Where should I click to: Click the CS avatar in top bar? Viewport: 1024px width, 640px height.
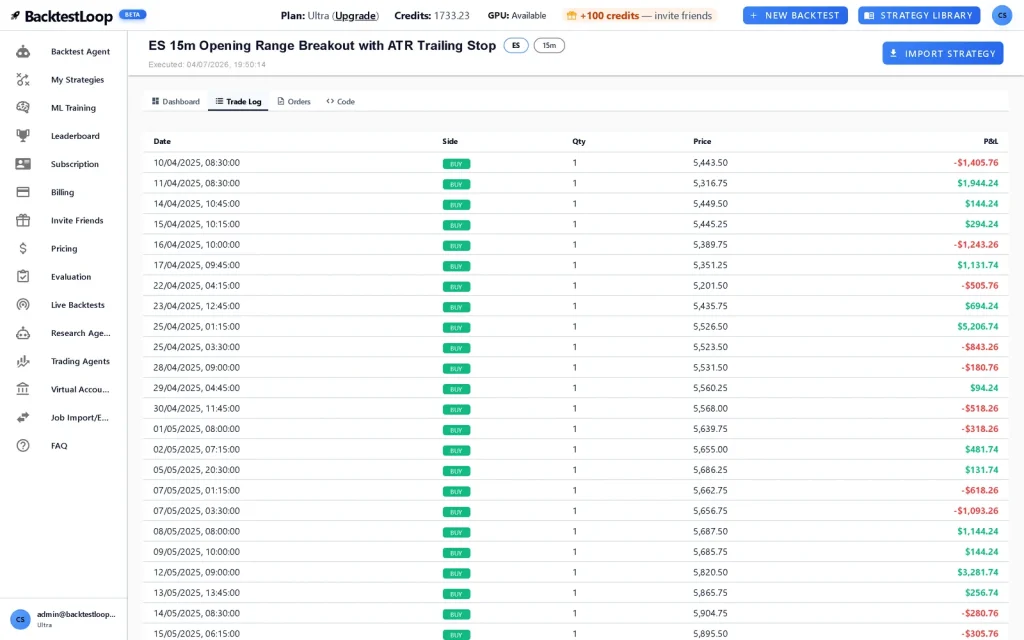[x=1002, y=15]
